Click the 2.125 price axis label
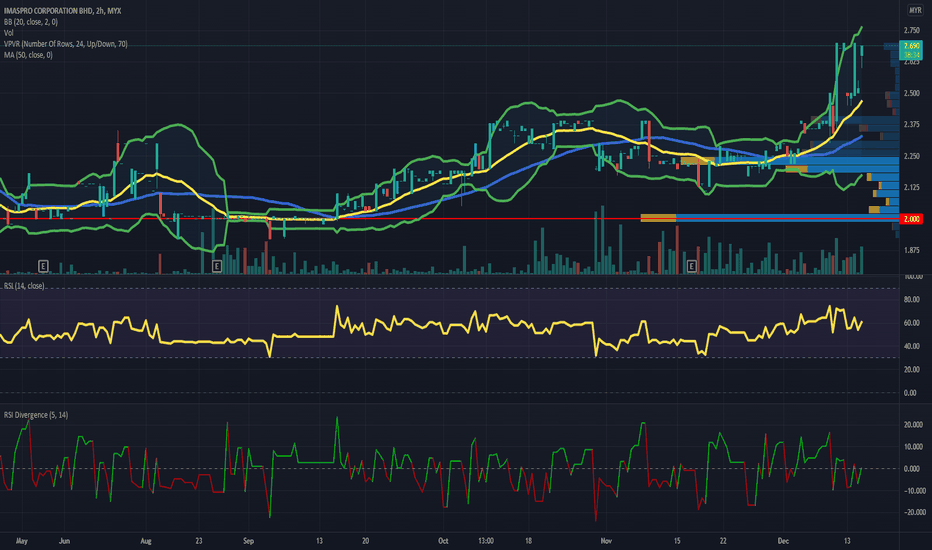Screen dimensions: 932x550 912,187
